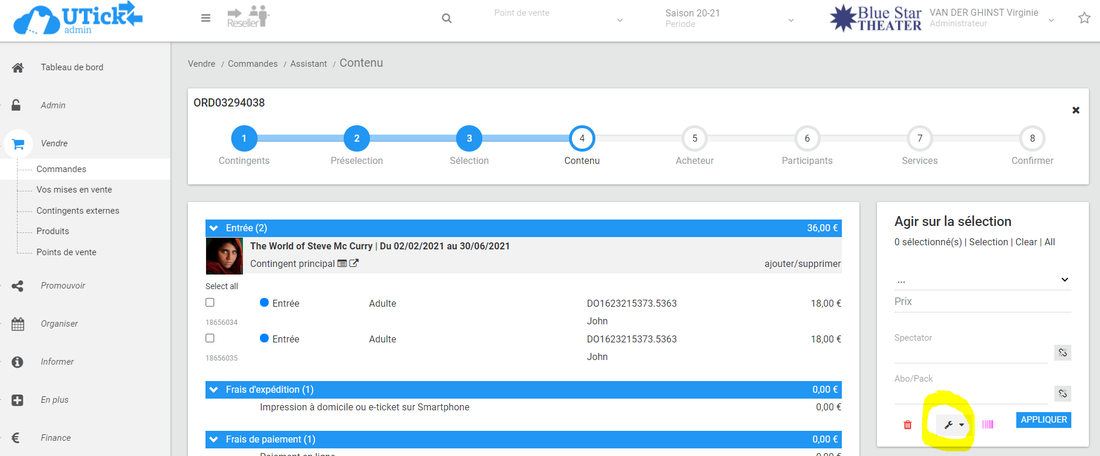The image size is (1100, 456).
Task: Click the search magnifier icon in header
Action: (x=446, y=19)
